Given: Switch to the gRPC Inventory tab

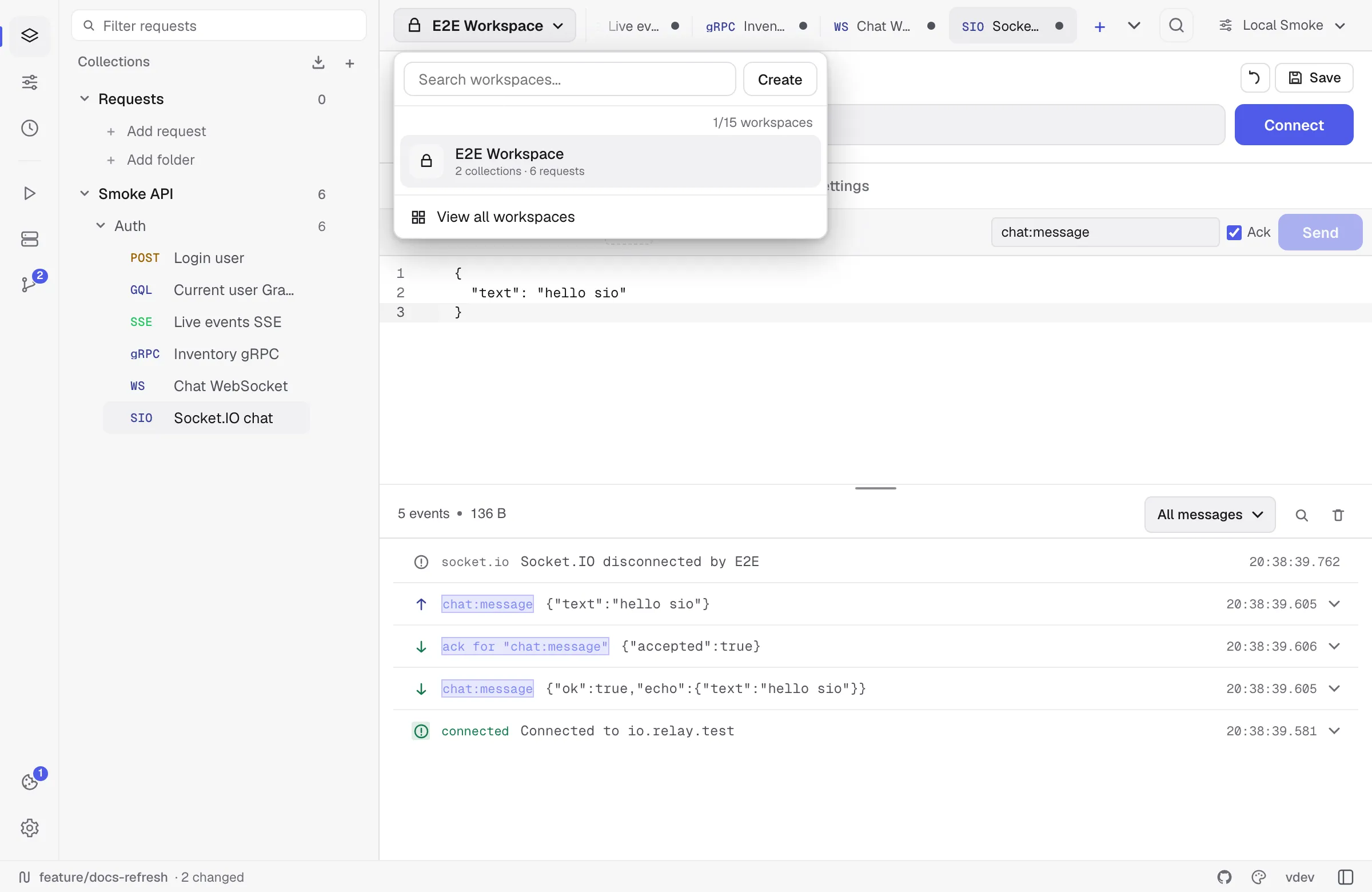Looking at the screenshot, I should (x=755, y=26).
